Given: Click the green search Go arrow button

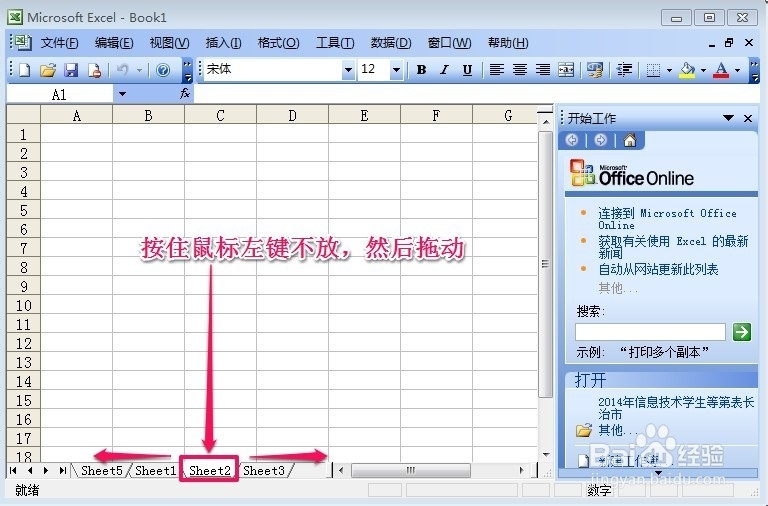Looking at the screenshot, I should (x=742, y=332).
